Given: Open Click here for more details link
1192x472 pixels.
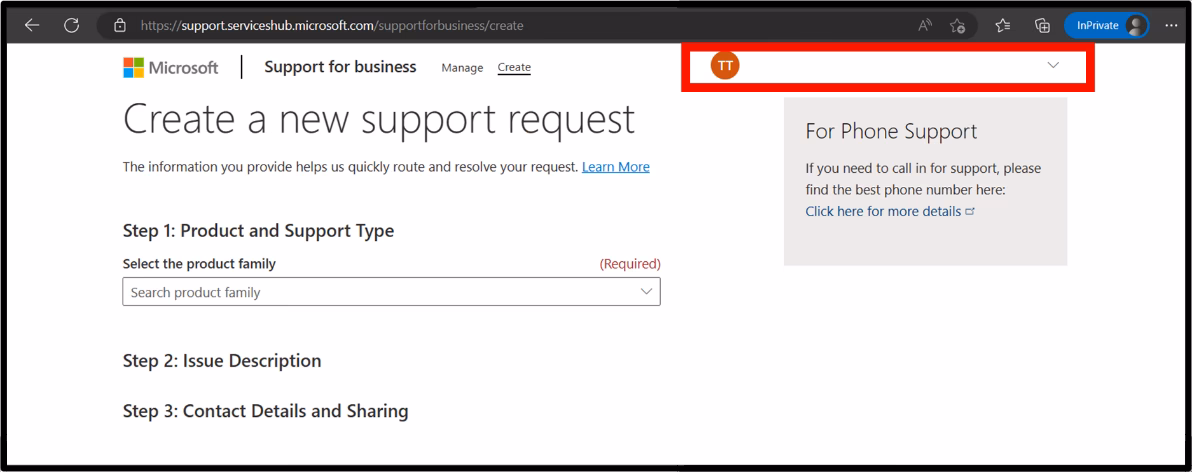Looking at the screenshot, I should pyautogui.click(x=889, y=211).
